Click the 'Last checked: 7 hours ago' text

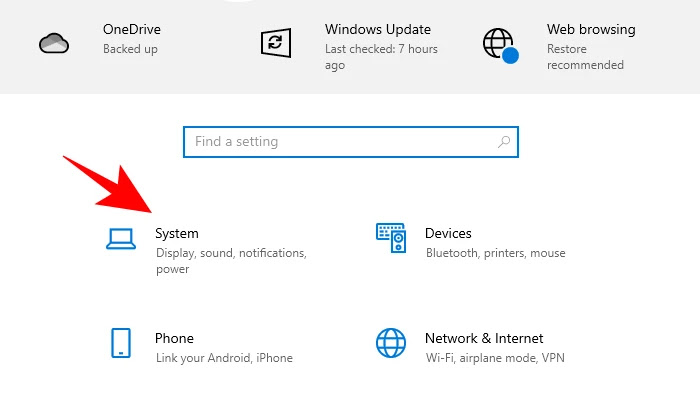[381, 57]
